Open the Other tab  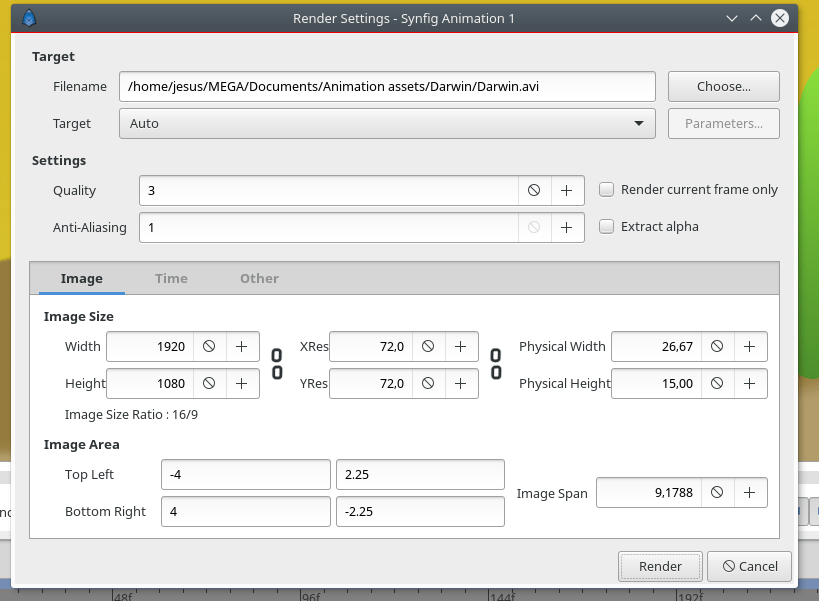[260, 278]
